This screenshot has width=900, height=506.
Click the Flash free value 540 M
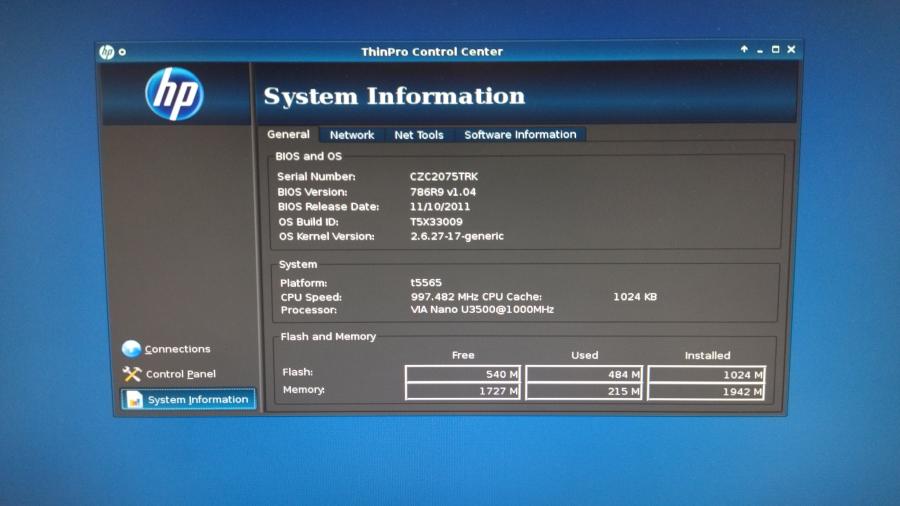pyautogui.click(x=463, y=374)
